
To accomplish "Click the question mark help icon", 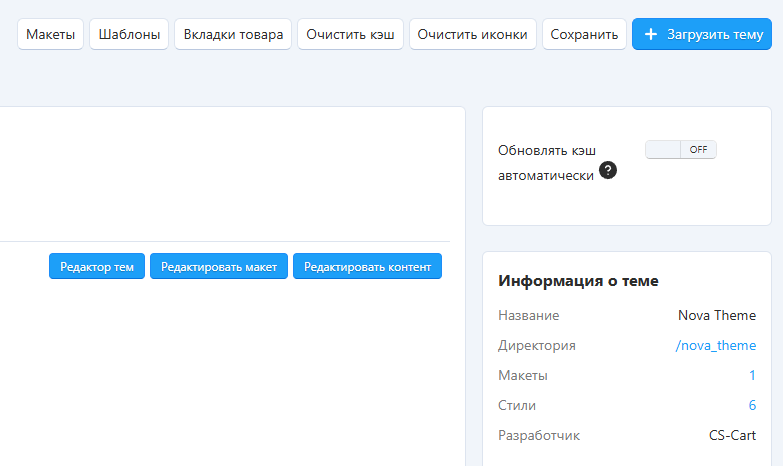I will [608, 171].
